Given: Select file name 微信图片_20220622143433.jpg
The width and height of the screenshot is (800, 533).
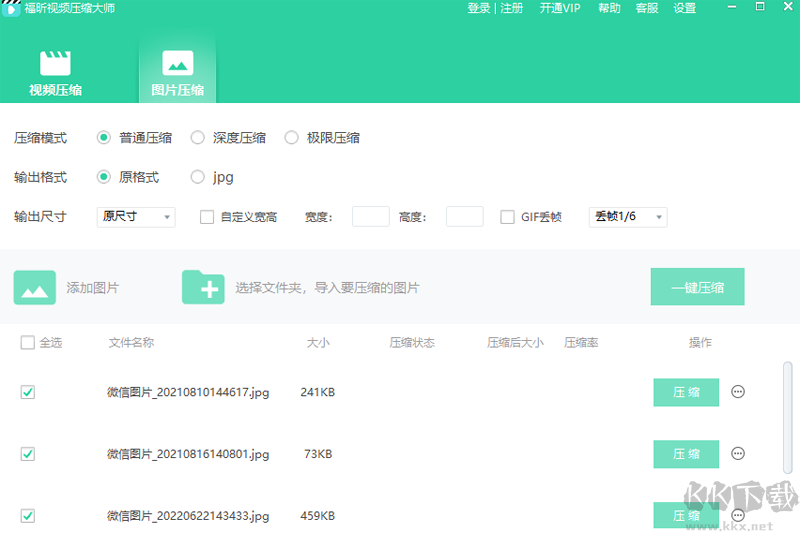Looking at the screenshot, I should click(188, 516).
